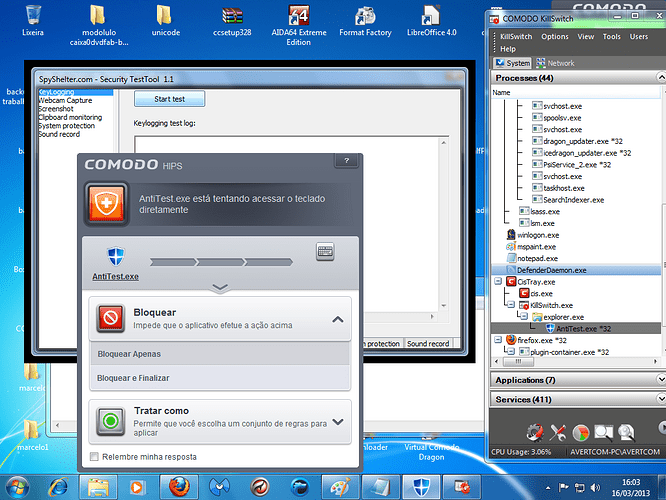The width and height of the screenshot is (666, 500).
Task: Select Sound record in SpyShelter test list
Action: [x=59, y=134]
